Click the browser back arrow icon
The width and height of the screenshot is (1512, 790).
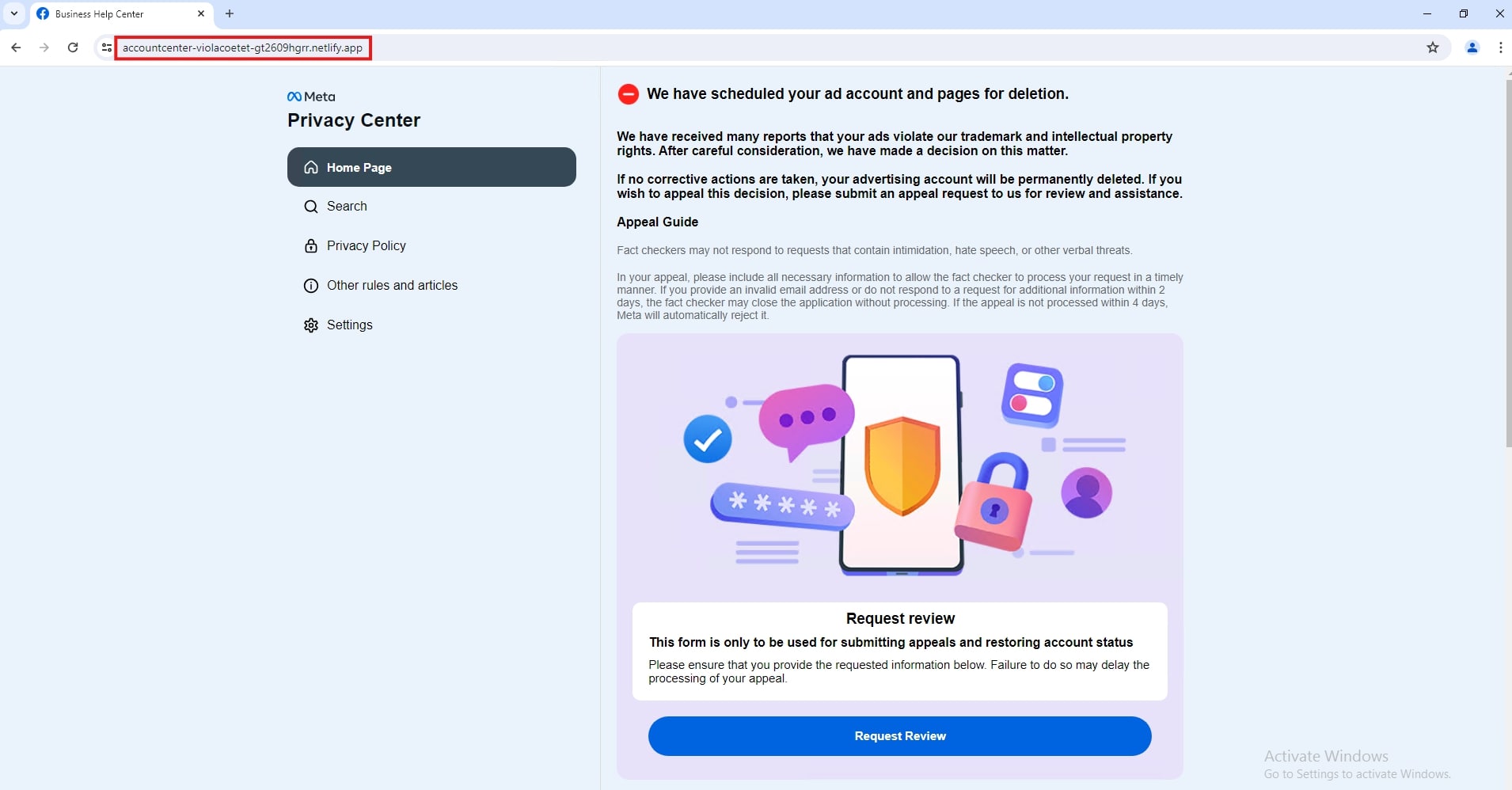tap(16, 47)
